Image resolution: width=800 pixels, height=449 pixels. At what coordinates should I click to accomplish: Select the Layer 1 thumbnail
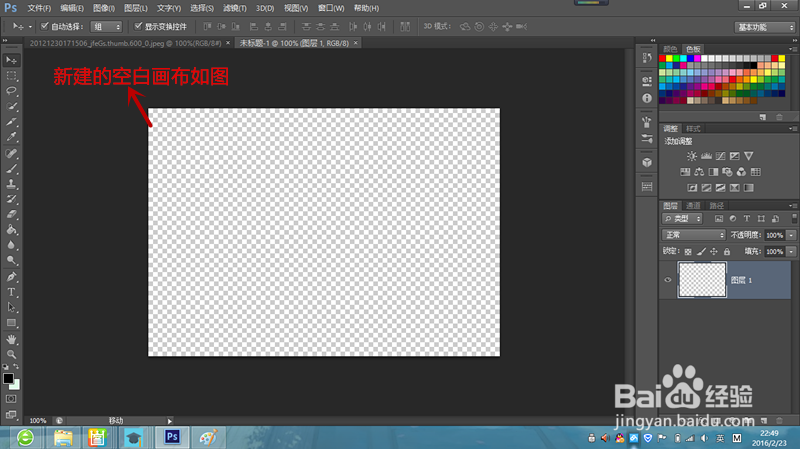tap(702, 280)
